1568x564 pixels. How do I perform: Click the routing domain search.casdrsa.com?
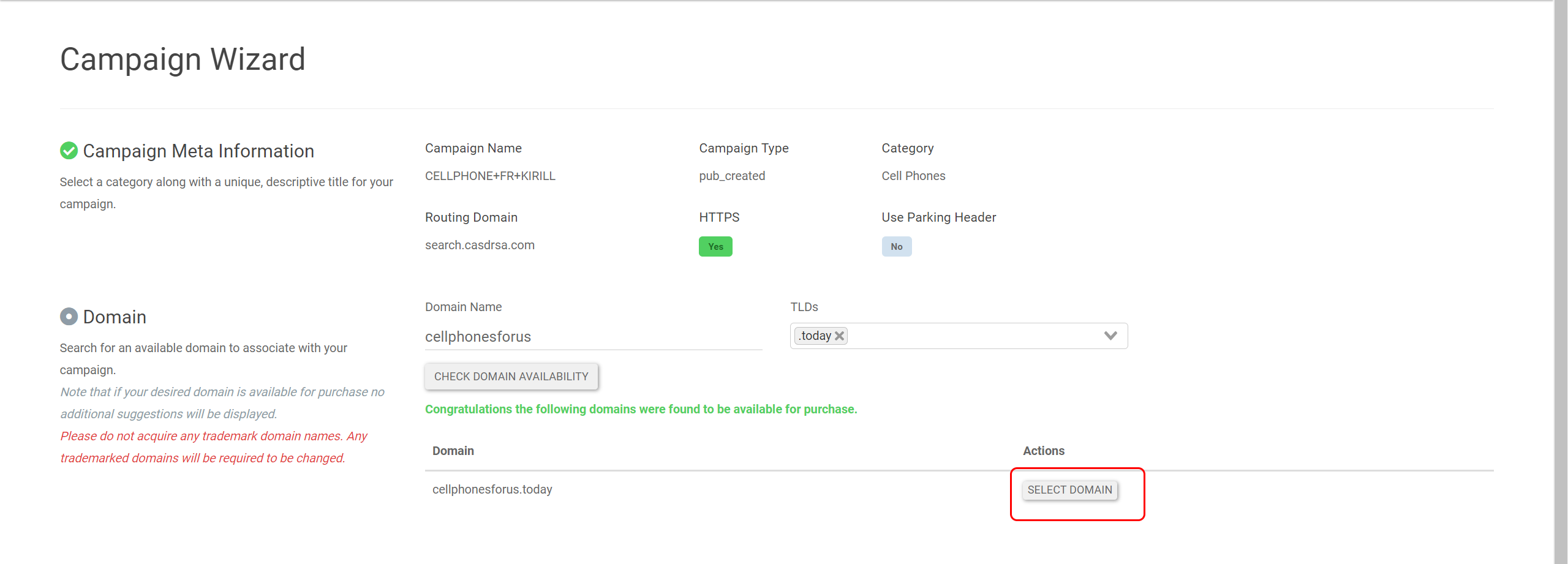[480, 246]
